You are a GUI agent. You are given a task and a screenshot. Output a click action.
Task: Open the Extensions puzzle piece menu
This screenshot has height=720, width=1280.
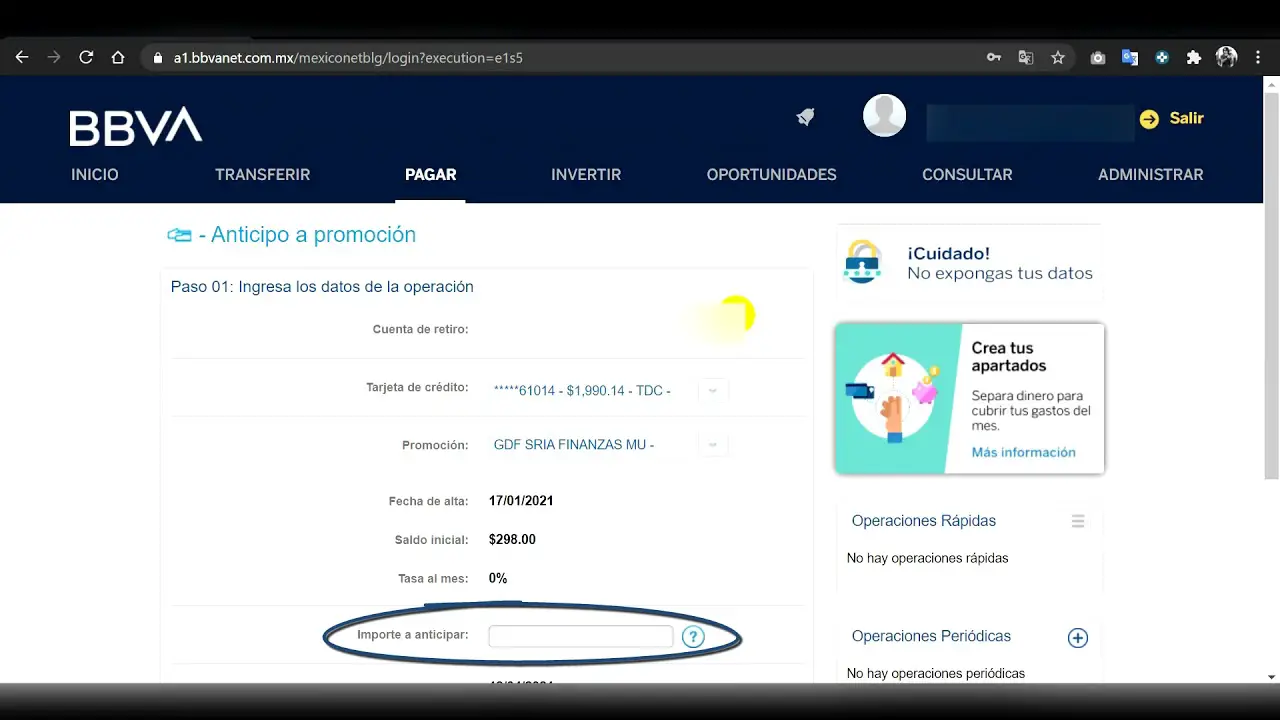(1194, 58)
